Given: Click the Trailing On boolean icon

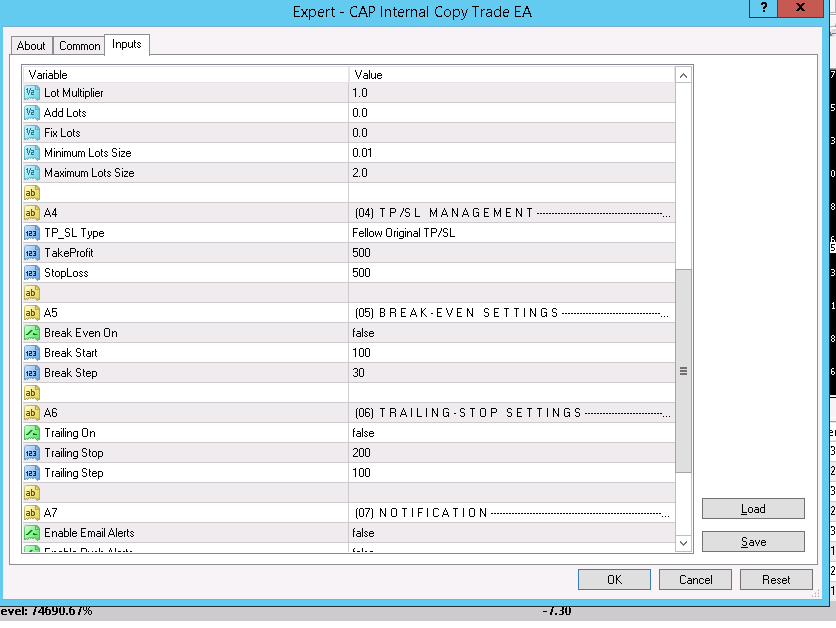Looking at the screenshot, I should click(31, 433).
